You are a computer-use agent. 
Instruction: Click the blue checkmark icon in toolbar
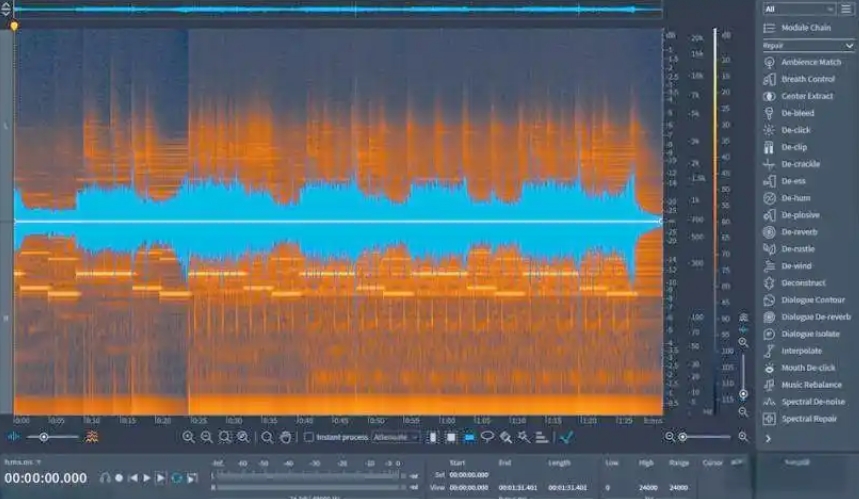coord(566,437)
